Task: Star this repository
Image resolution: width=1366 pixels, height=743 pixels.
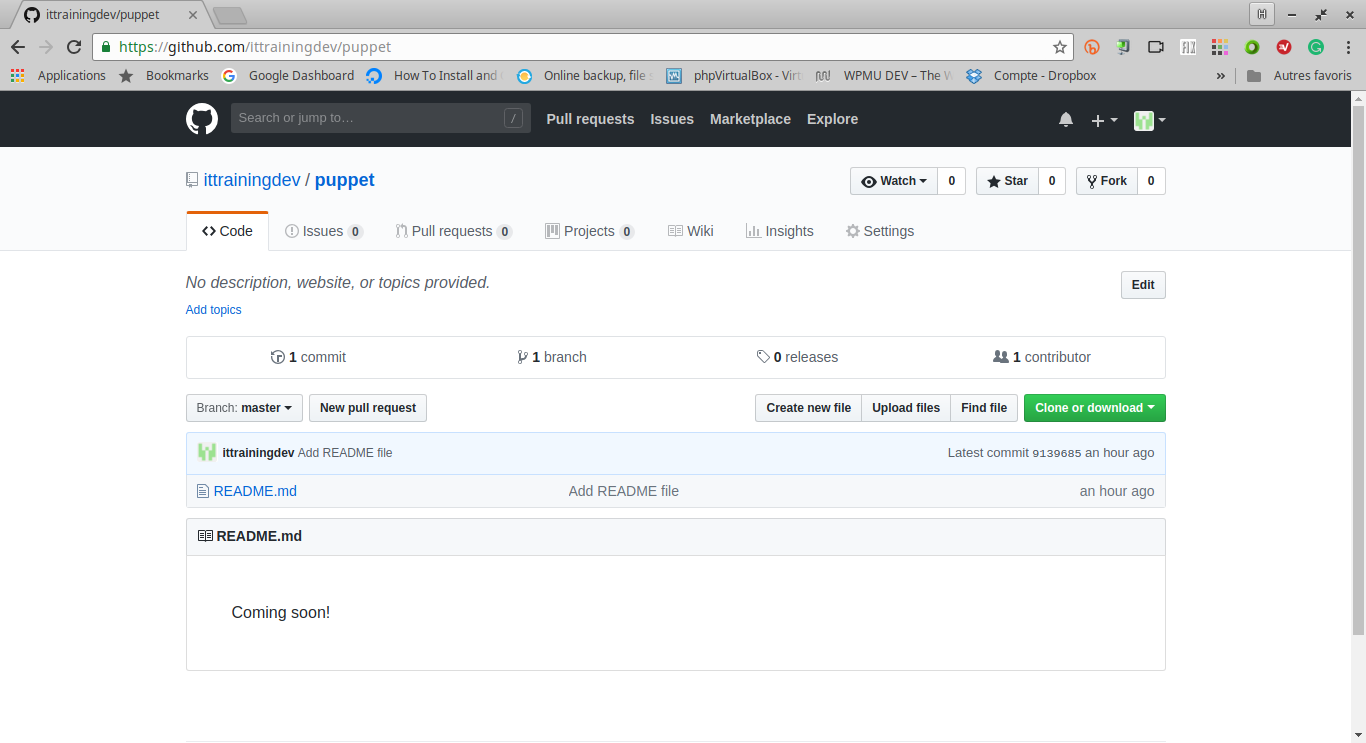Action: click(1007, 181)
